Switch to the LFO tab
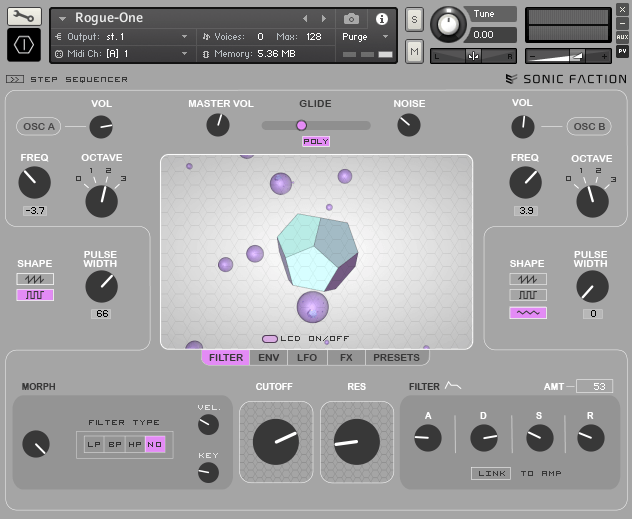Viewport: 632px width, 519px height. tap(307, 357)
